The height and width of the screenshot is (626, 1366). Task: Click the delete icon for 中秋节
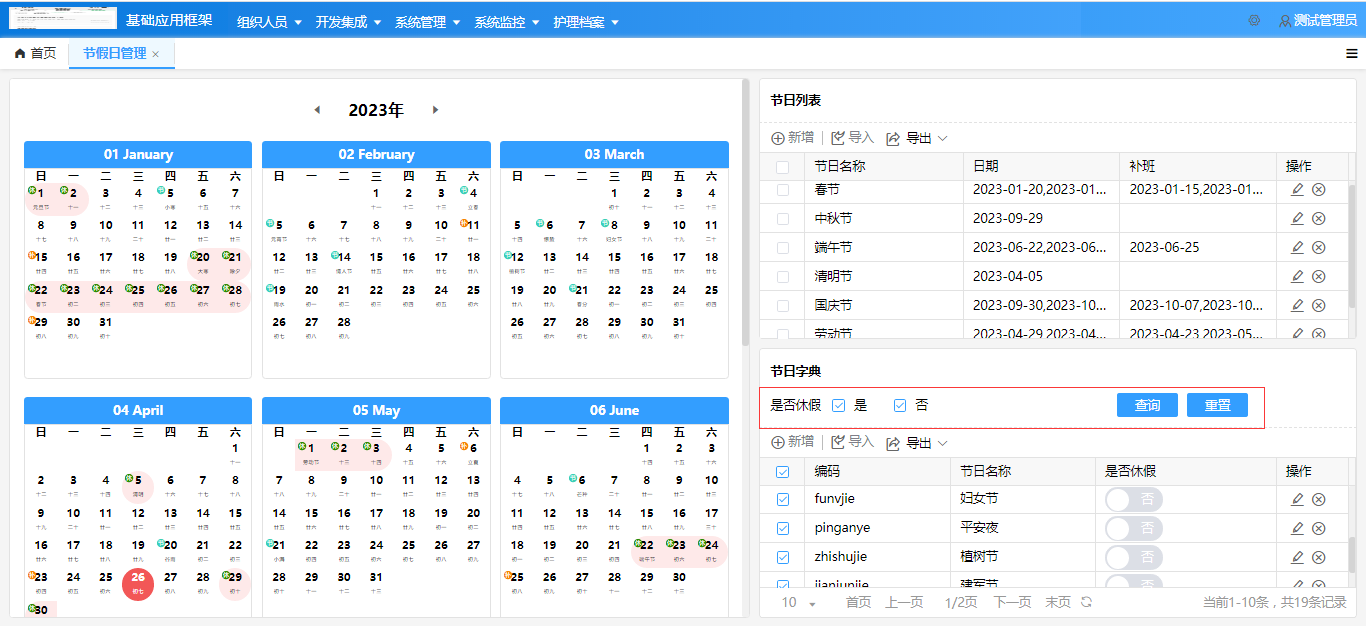(x=1318, y=217)
